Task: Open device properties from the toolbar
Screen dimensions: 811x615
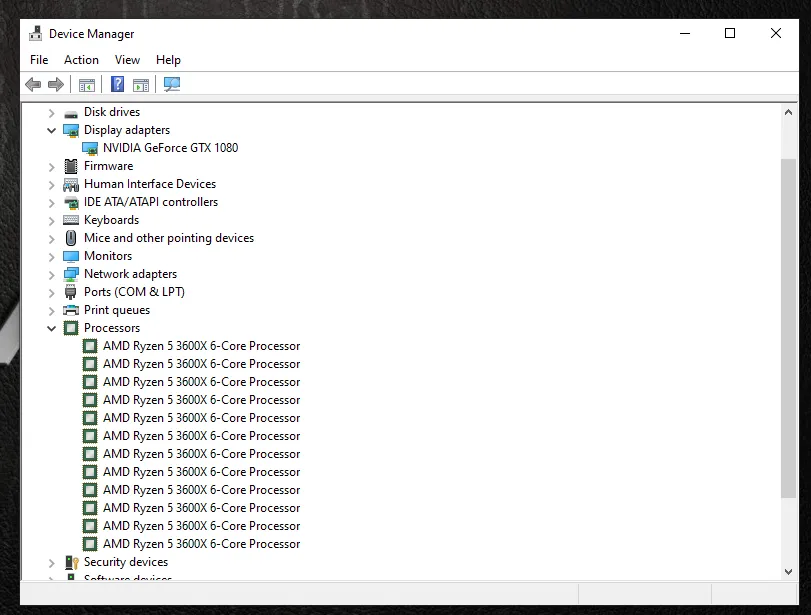Action: [x=141, y=84]
